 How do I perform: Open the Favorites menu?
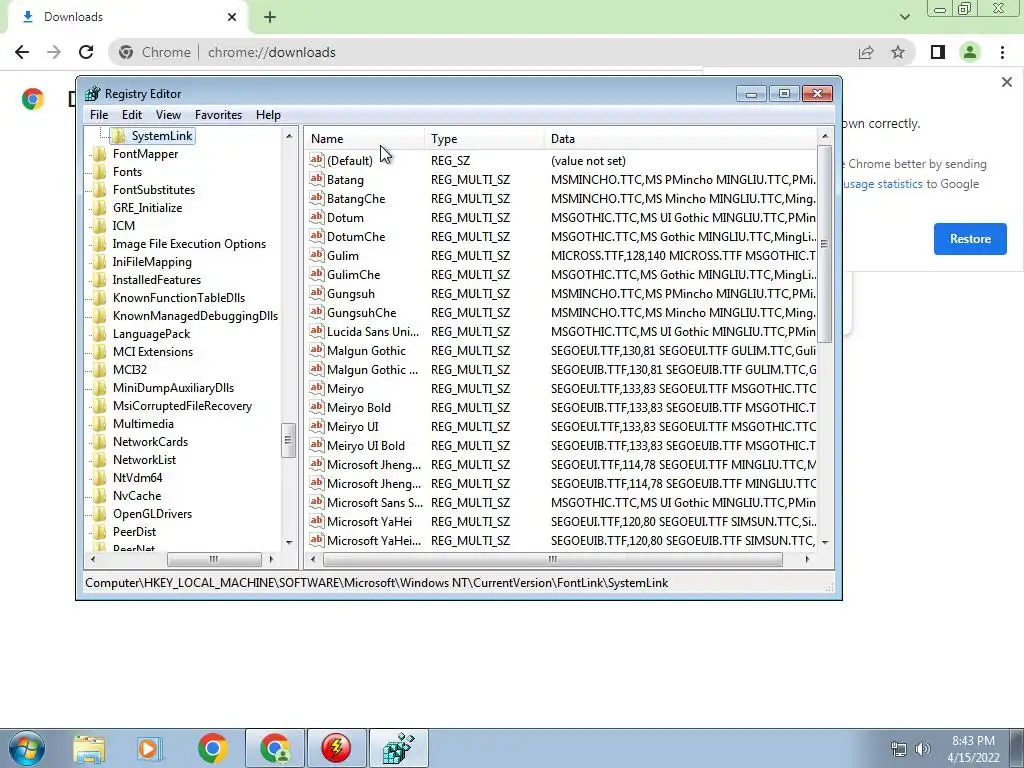[218, 115]
